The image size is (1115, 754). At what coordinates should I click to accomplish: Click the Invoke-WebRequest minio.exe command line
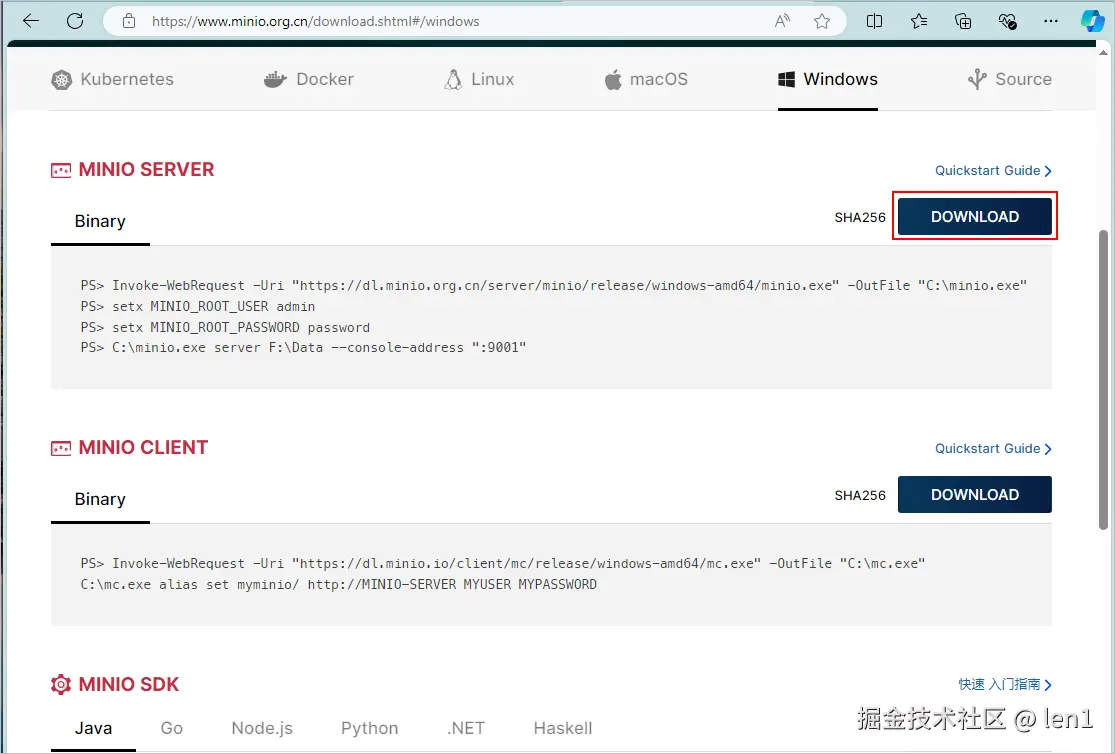coord(554,285)
